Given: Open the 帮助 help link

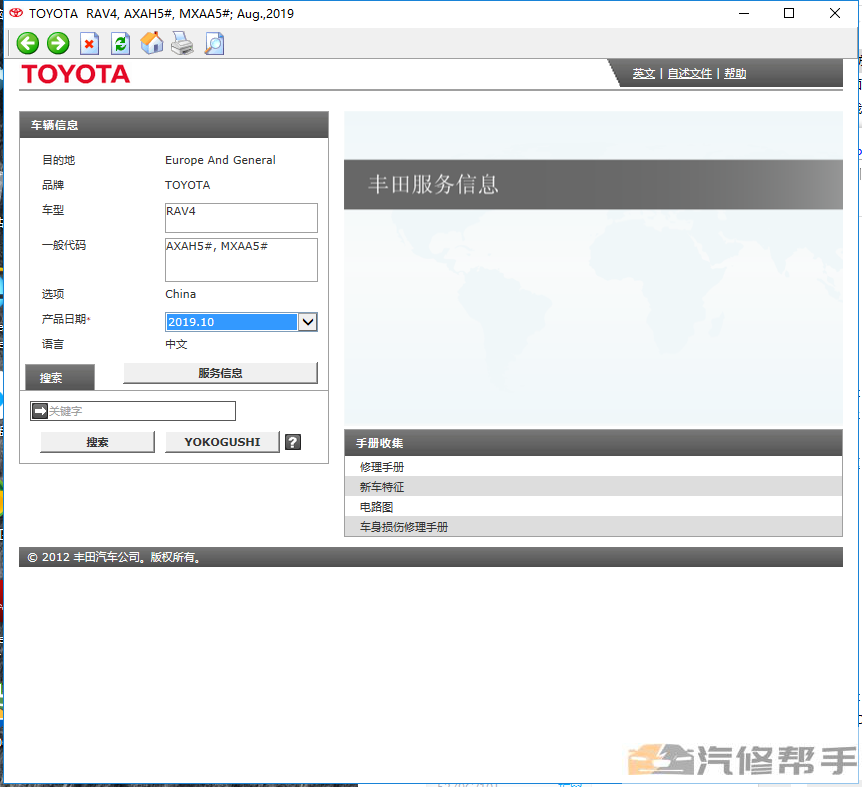Looking at the screenshot, I should tap(735, 73).
